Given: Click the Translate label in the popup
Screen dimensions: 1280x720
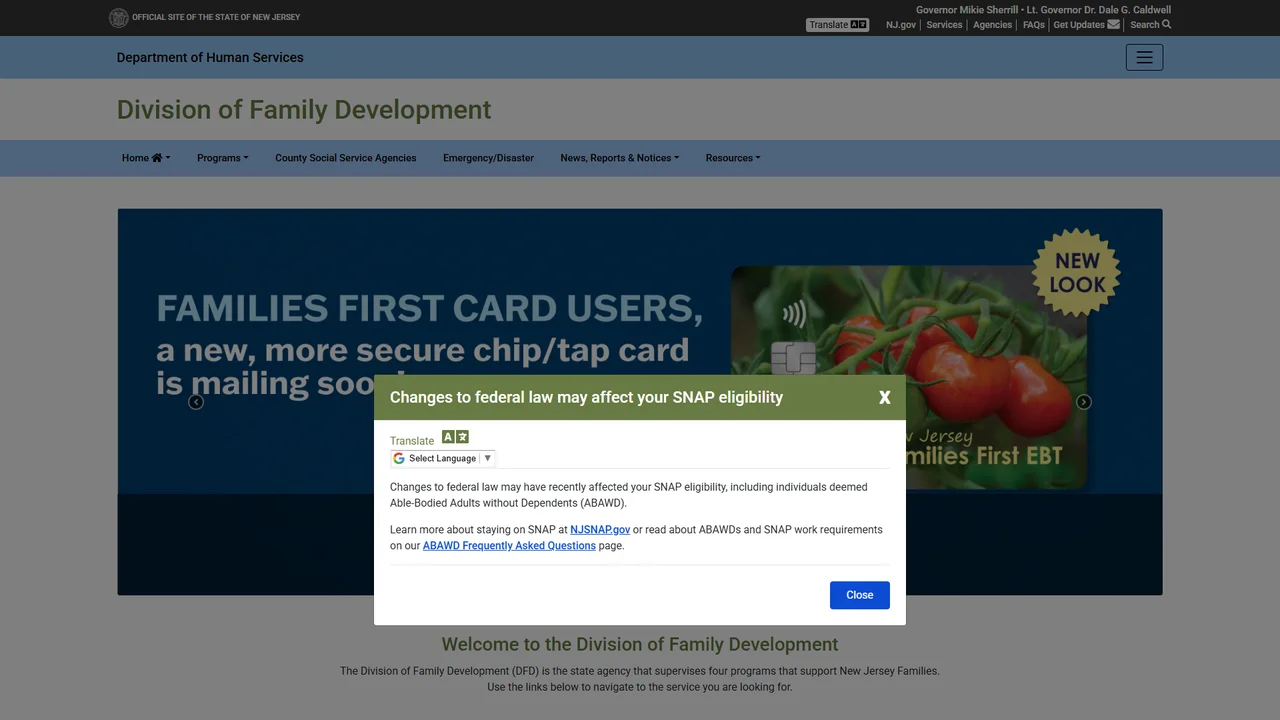Looking at the screenshot, I should (x=412, y=441).
